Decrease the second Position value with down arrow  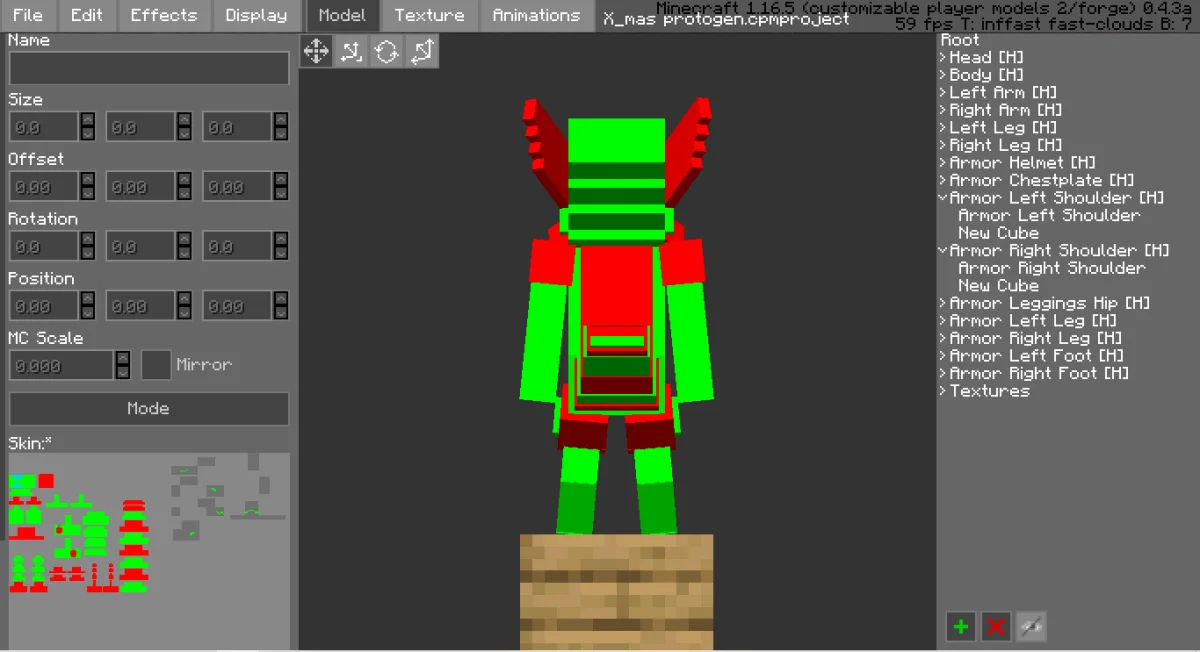(184, 312)
